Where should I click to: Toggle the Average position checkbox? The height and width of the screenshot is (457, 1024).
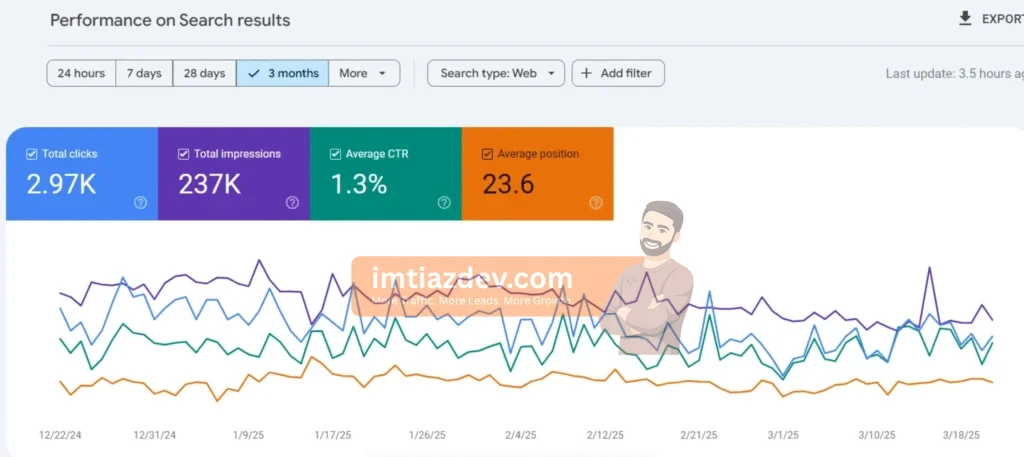pyautogui.click(x=487, y=154)
